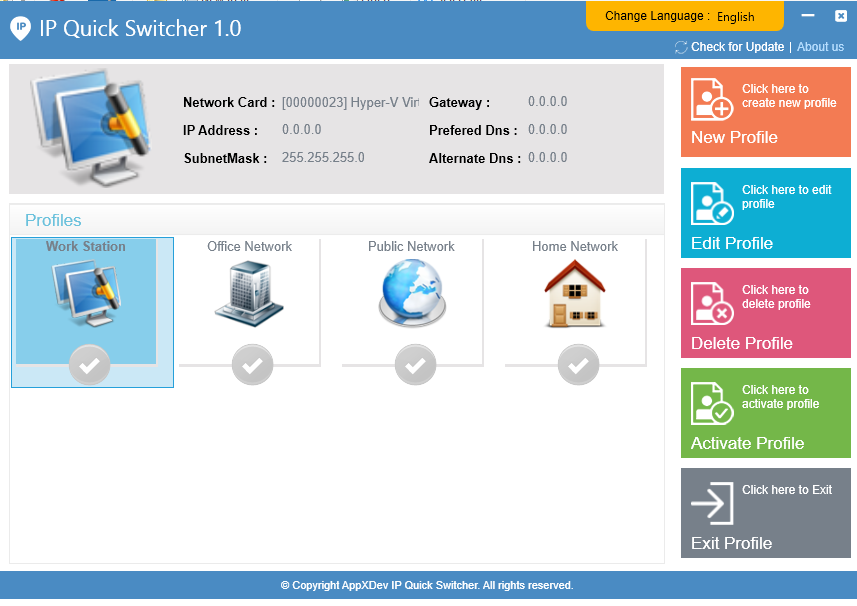Image resolution: width=857 pixels, height=606 pixels.
Task: Expand the Profiles section header
Action: pyautogui.click(x=52, y=220)
